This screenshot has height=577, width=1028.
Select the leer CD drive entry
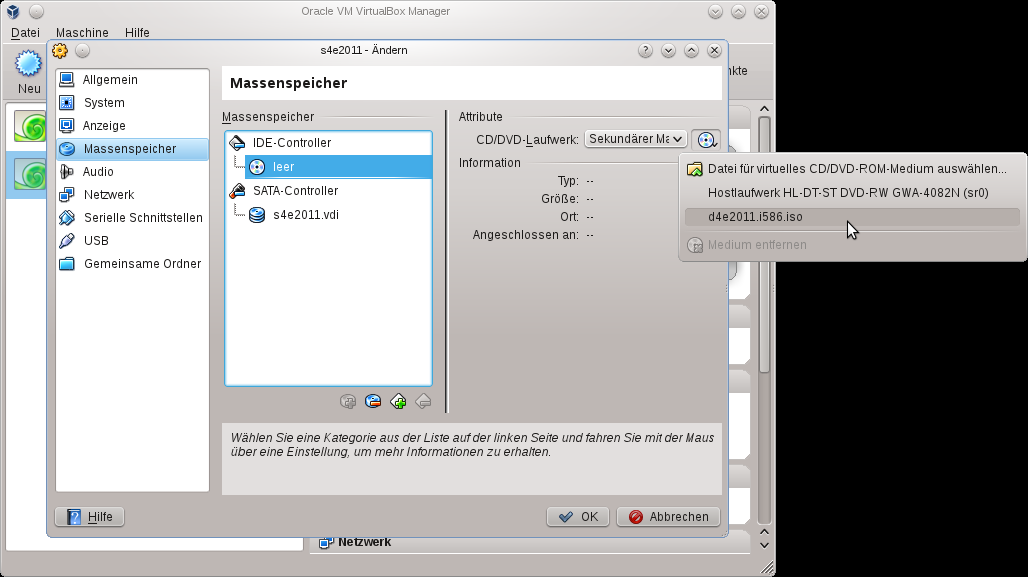[x=338, y=167]
